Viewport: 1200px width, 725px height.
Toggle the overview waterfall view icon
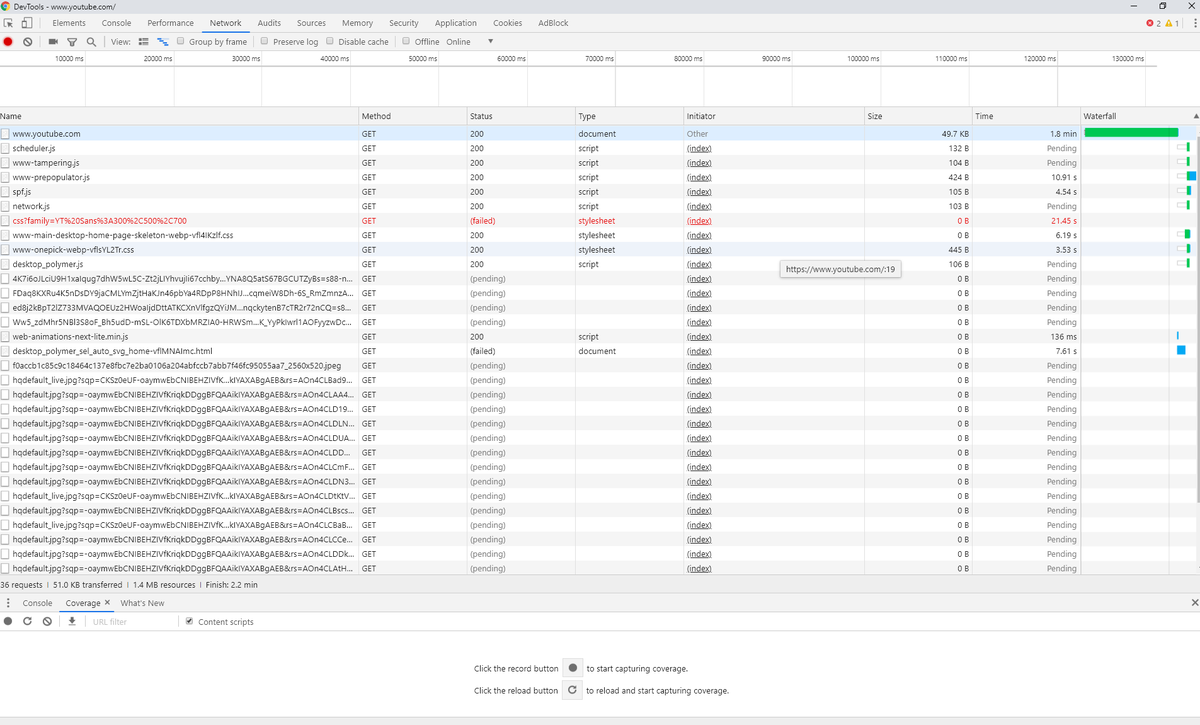tap(162, 42)
